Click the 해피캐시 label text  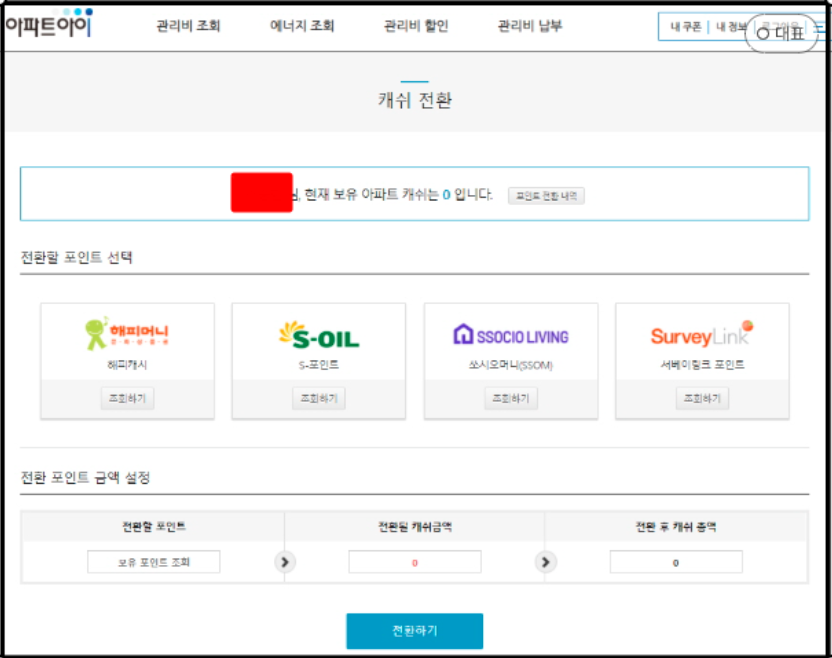click(x=127, y=365)
